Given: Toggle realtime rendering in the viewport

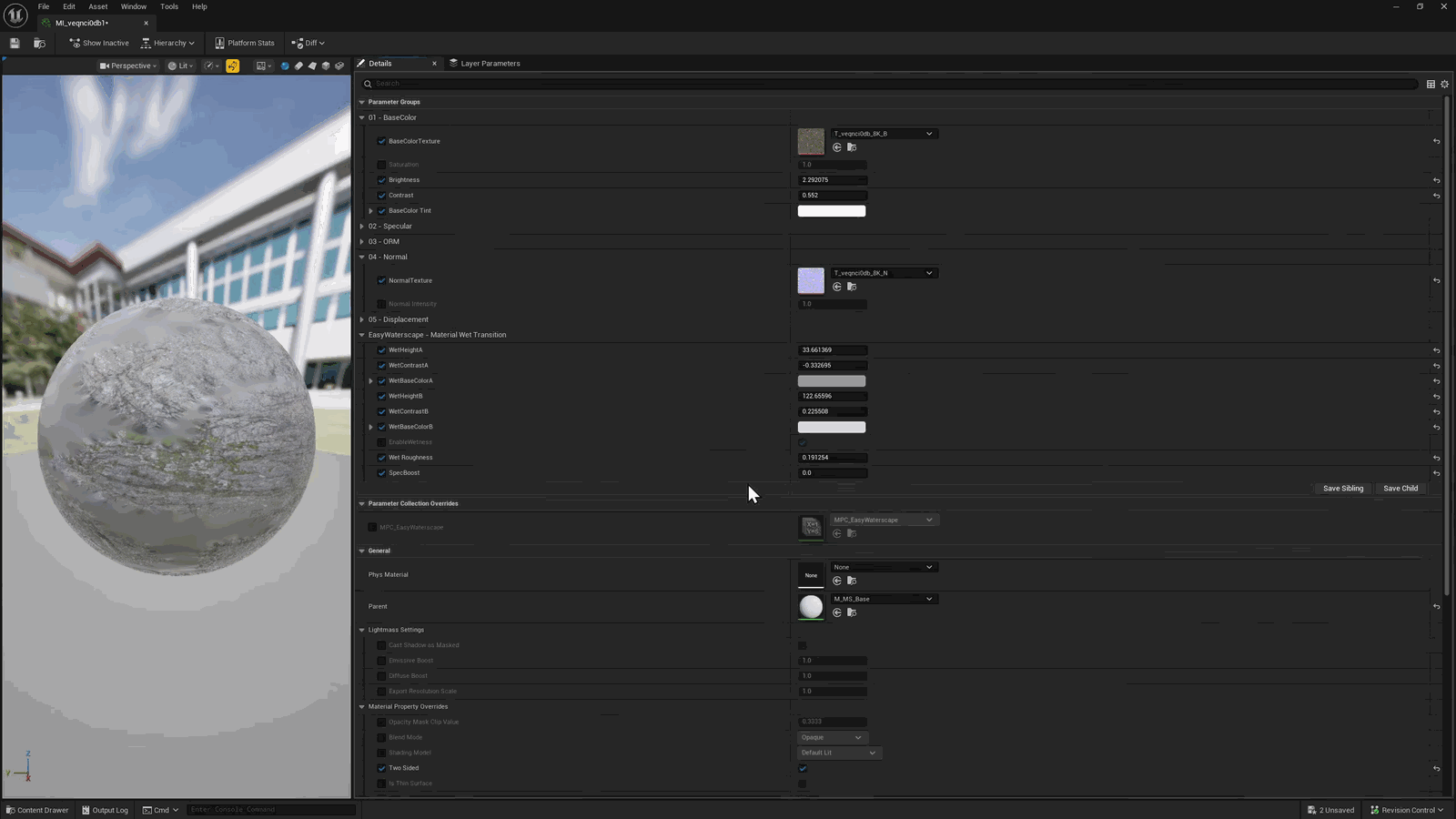Looking at the screenshot, I should click(x=233, y=66).
